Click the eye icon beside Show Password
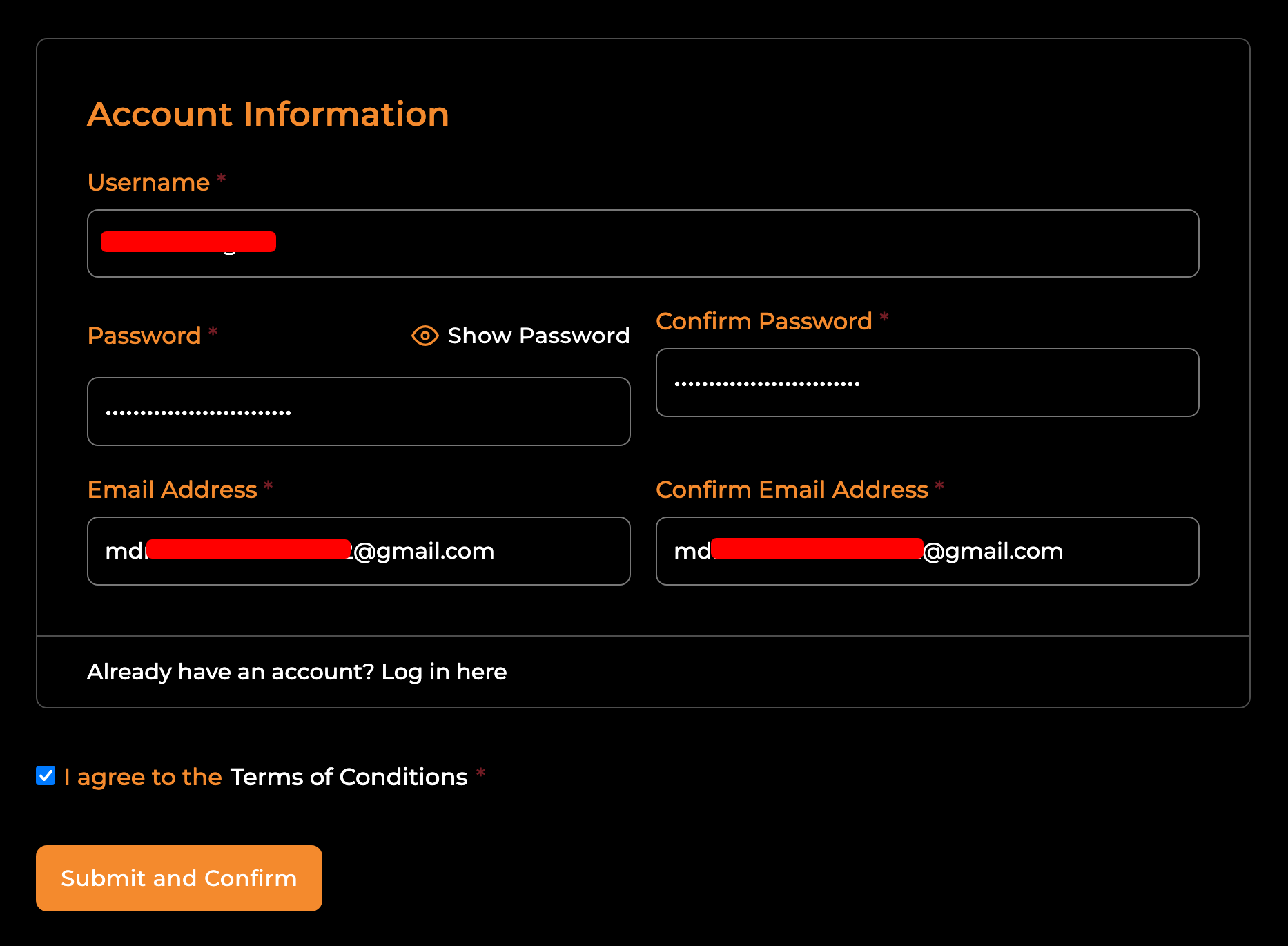Viewport: 1288px width, 946px height. click(425, 336)
